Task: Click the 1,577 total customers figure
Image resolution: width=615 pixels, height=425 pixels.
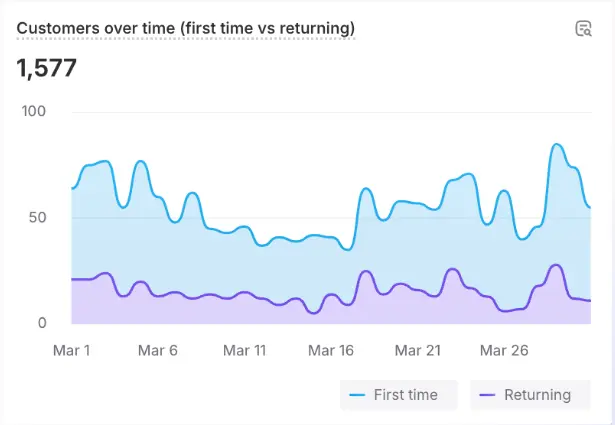Action: [x=47, y=68]
